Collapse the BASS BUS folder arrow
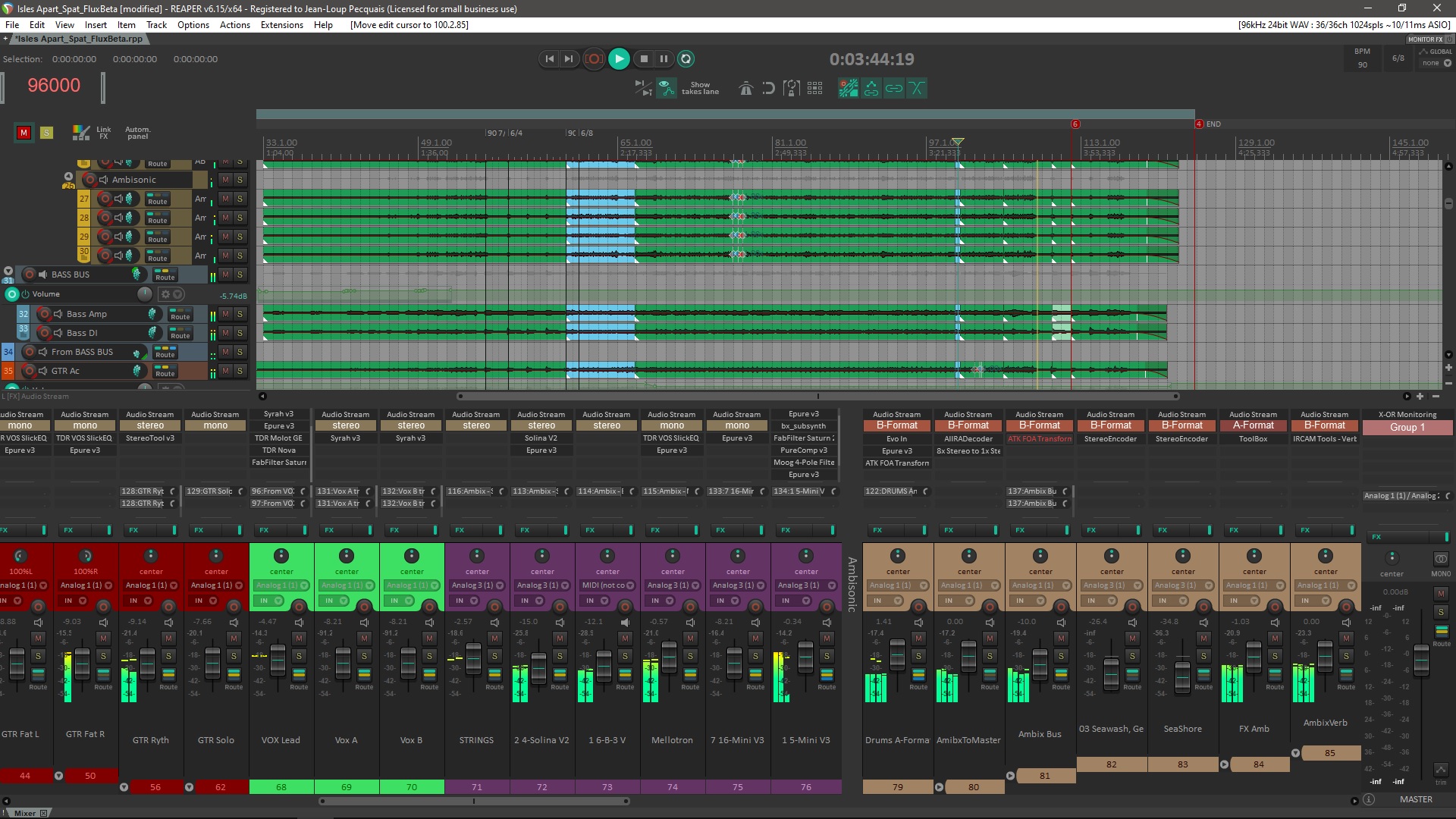1456x819 pixels. (8, 270)
